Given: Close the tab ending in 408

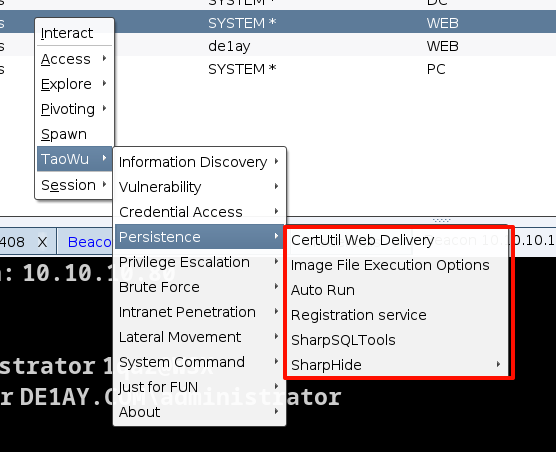Looking at the screenshot, I should [x=43, y=242].
